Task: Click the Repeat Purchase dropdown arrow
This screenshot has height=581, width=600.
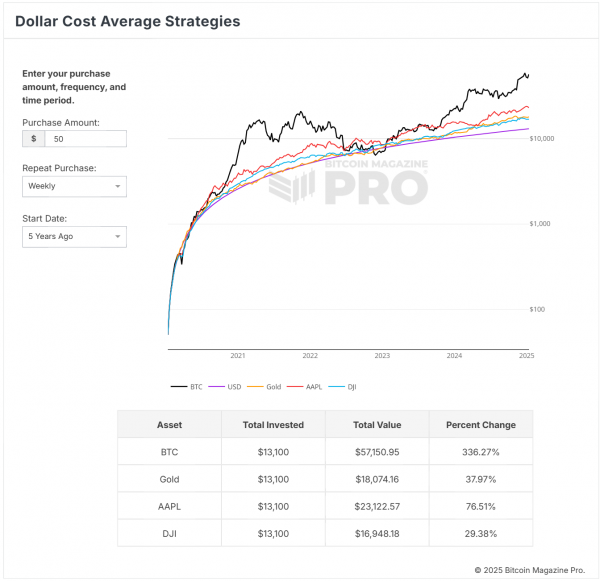Action: (118, 186)
